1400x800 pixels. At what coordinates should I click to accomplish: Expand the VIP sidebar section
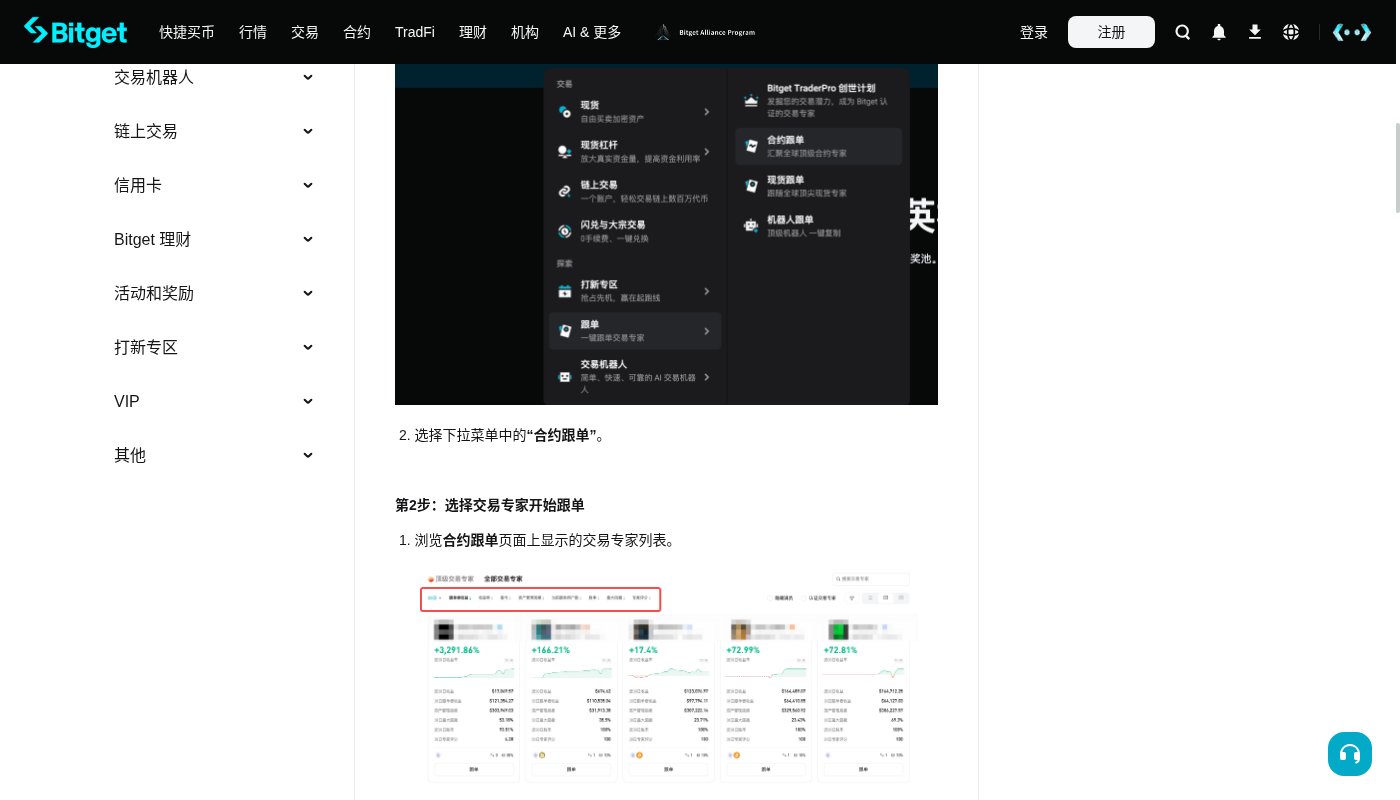(x=308, y=401)
